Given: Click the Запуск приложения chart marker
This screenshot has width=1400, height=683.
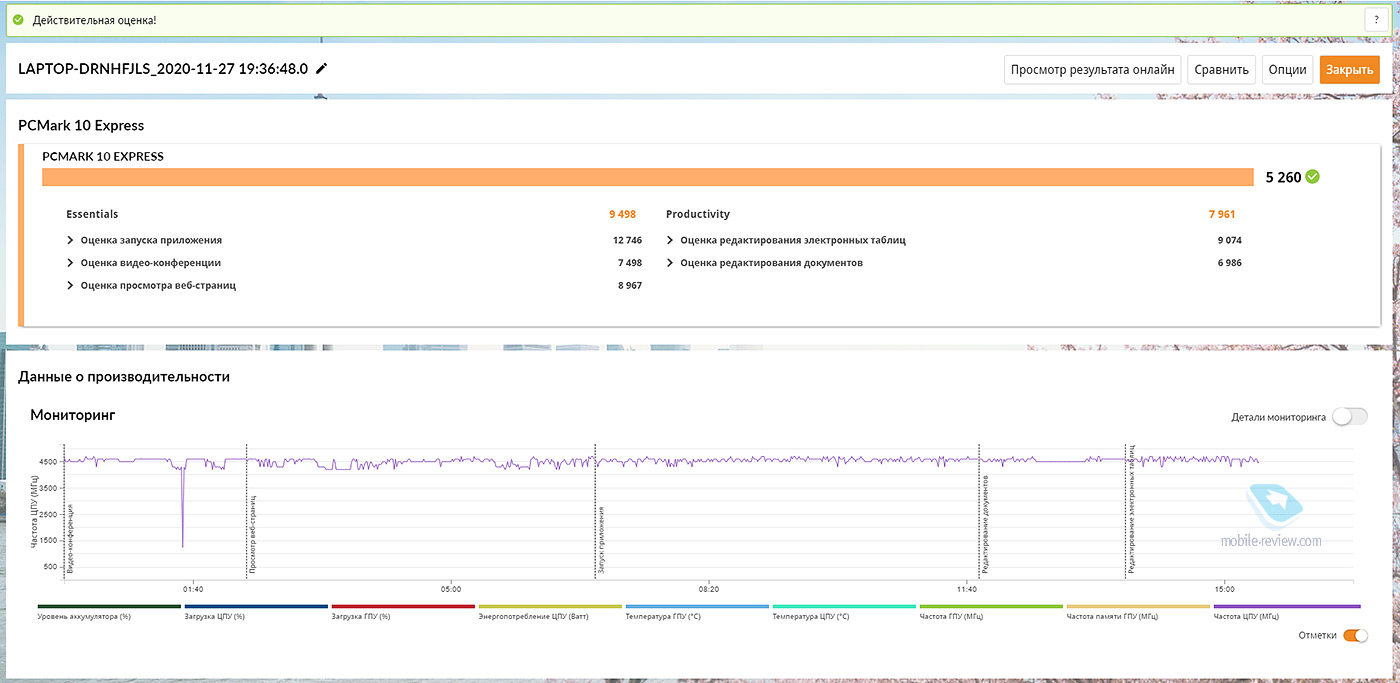Looking at the screenshot, I should tap(601, 538).
